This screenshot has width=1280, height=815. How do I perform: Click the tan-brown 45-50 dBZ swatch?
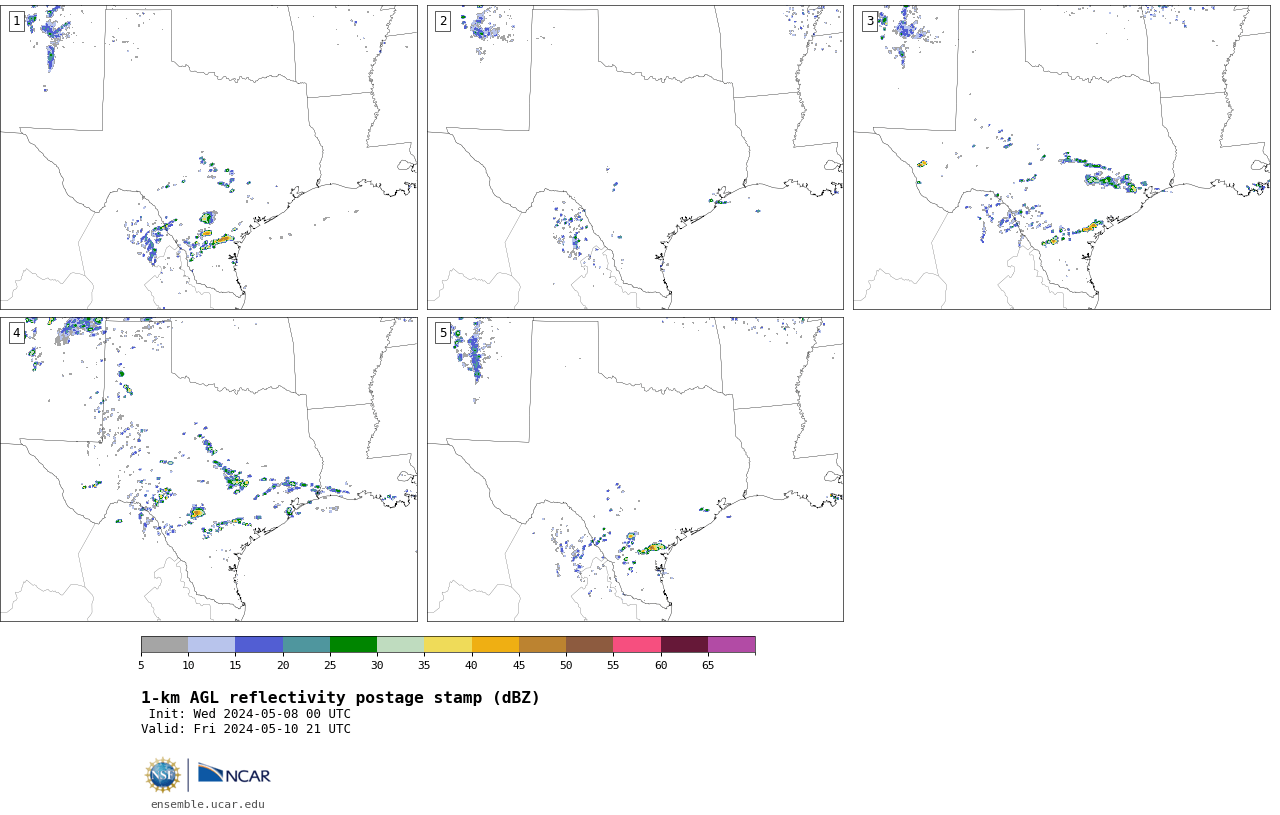(542, 645)
